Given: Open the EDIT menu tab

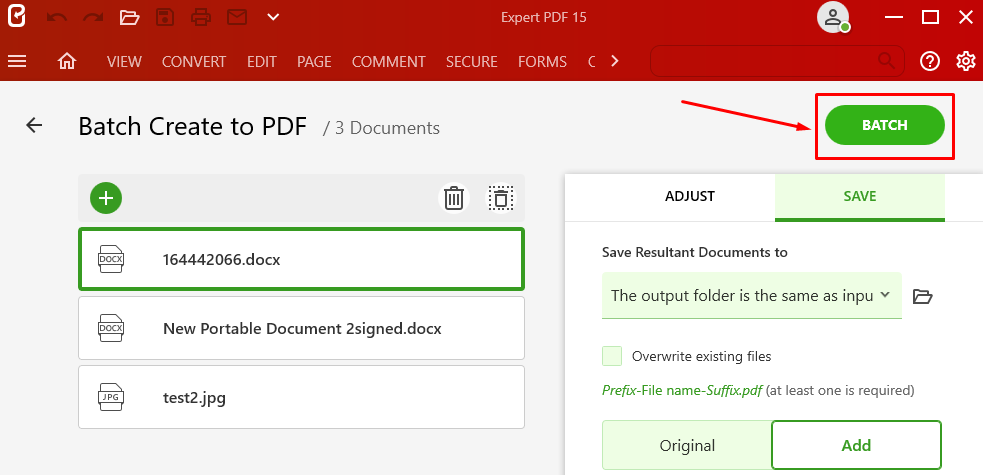Looking at the screenshot, I should [261, 61].
